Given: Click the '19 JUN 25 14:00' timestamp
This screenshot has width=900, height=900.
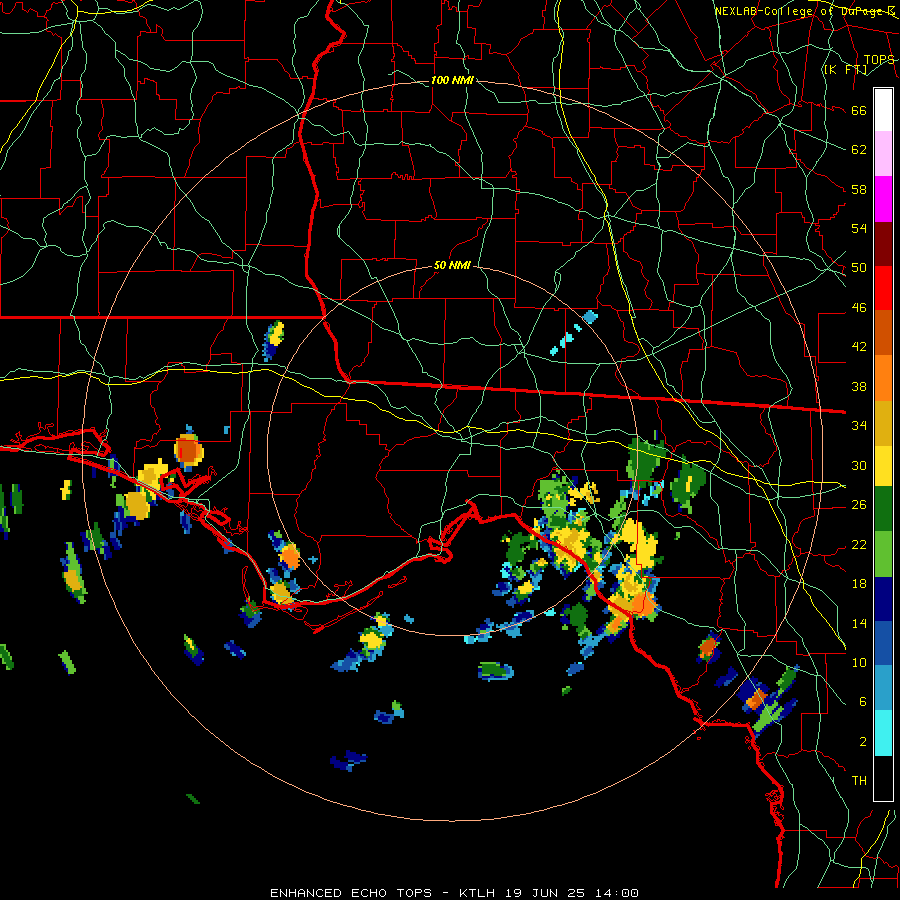Looking at the screenshot, I should point(572,893).
